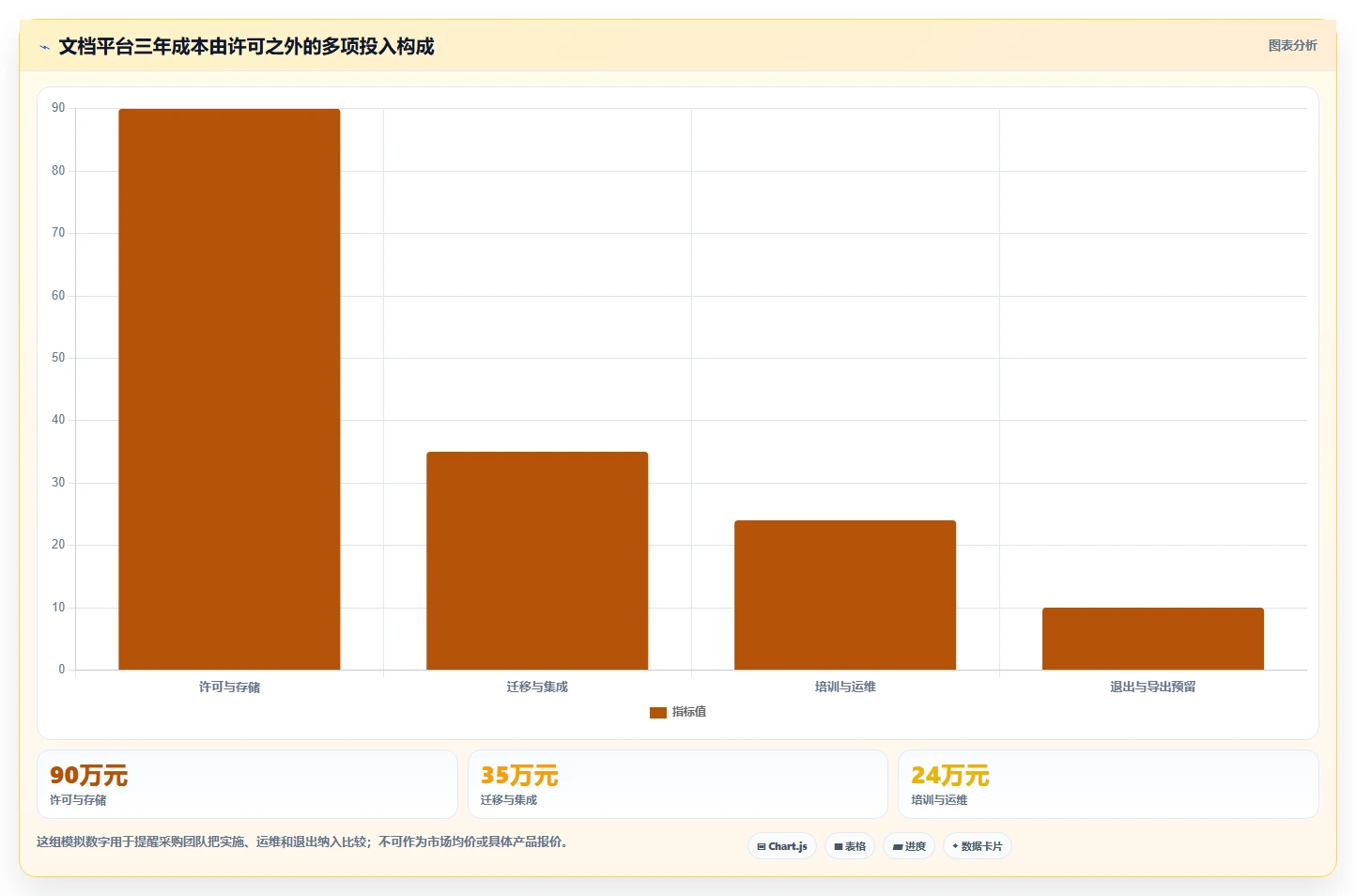Click the y-axis value 90
The image size is (1356, 896).
pyautogui.click(x=58, y=108)
